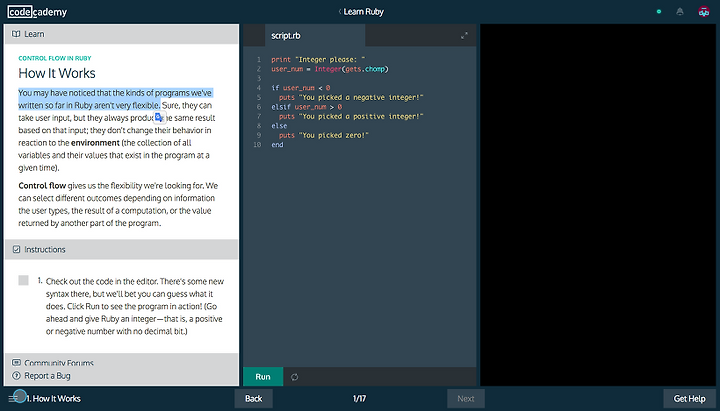The height and width of the screenshot is (411, 720).
Task: Click the Community Forums icon
Action: coord(17,363)
